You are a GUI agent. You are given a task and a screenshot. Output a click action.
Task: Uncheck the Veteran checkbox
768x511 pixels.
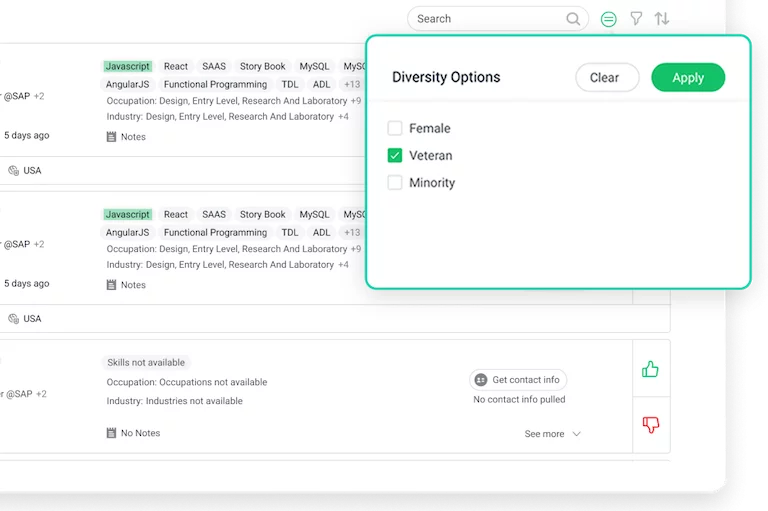(395, 156)
